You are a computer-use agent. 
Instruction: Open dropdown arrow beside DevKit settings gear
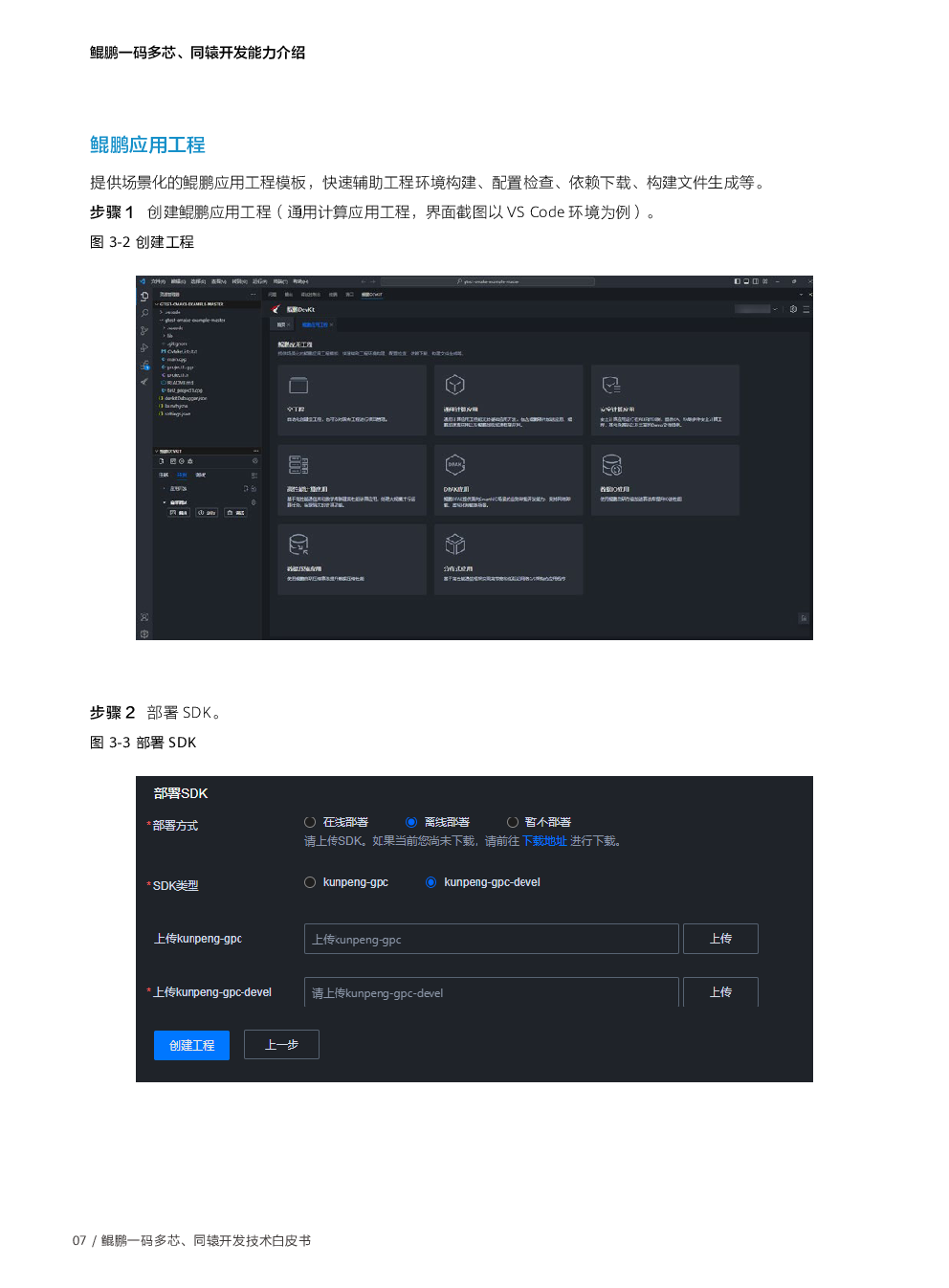click(775, 309)
